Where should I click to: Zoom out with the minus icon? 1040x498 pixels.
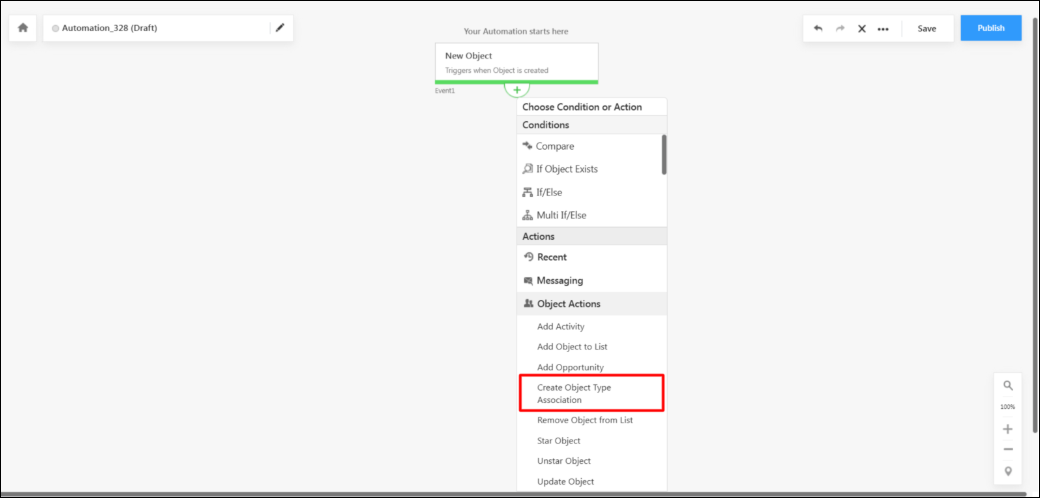coord(1008,449)
